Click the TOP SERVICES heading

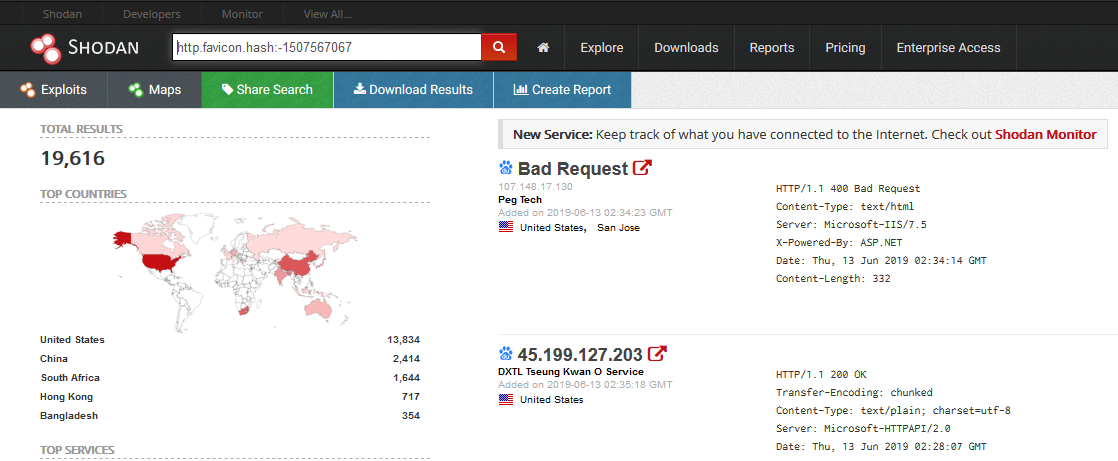77,450
